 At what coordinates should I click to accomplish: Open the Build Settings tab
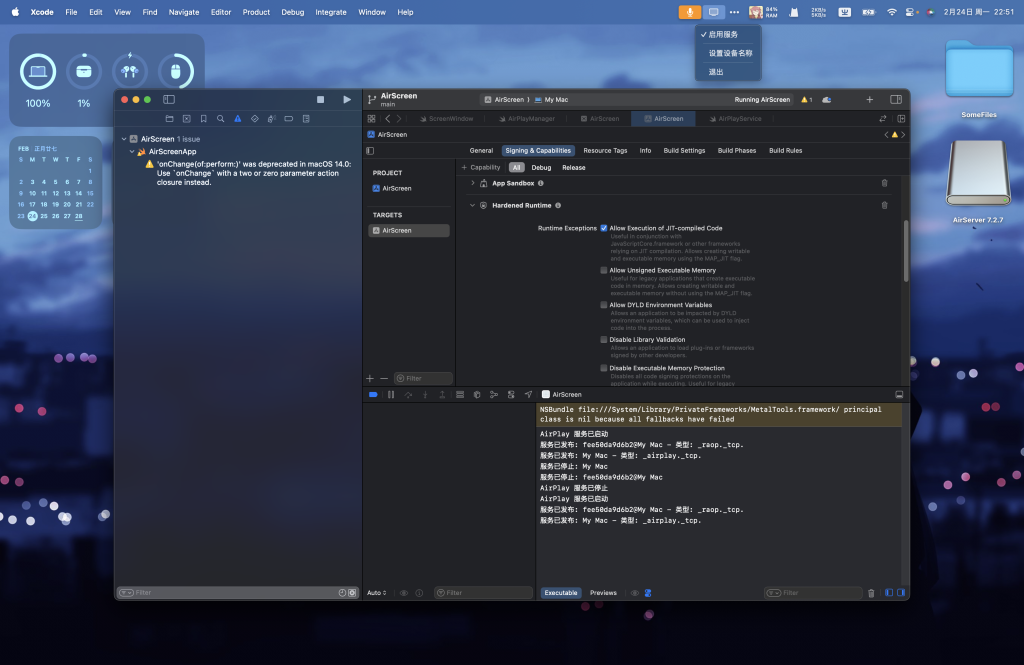point(684,151)
